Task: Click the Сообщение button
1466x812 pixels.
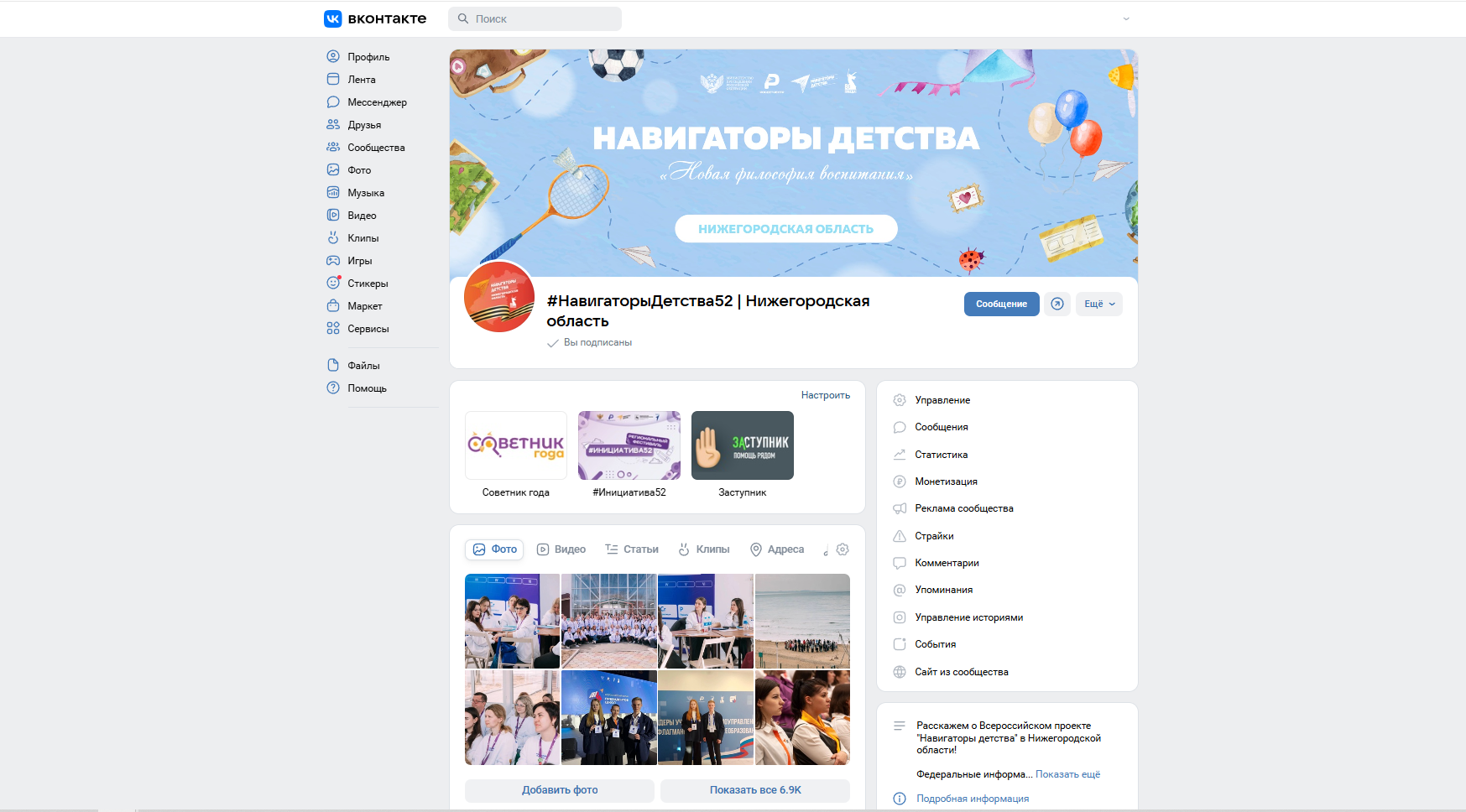Action: 1001,304
